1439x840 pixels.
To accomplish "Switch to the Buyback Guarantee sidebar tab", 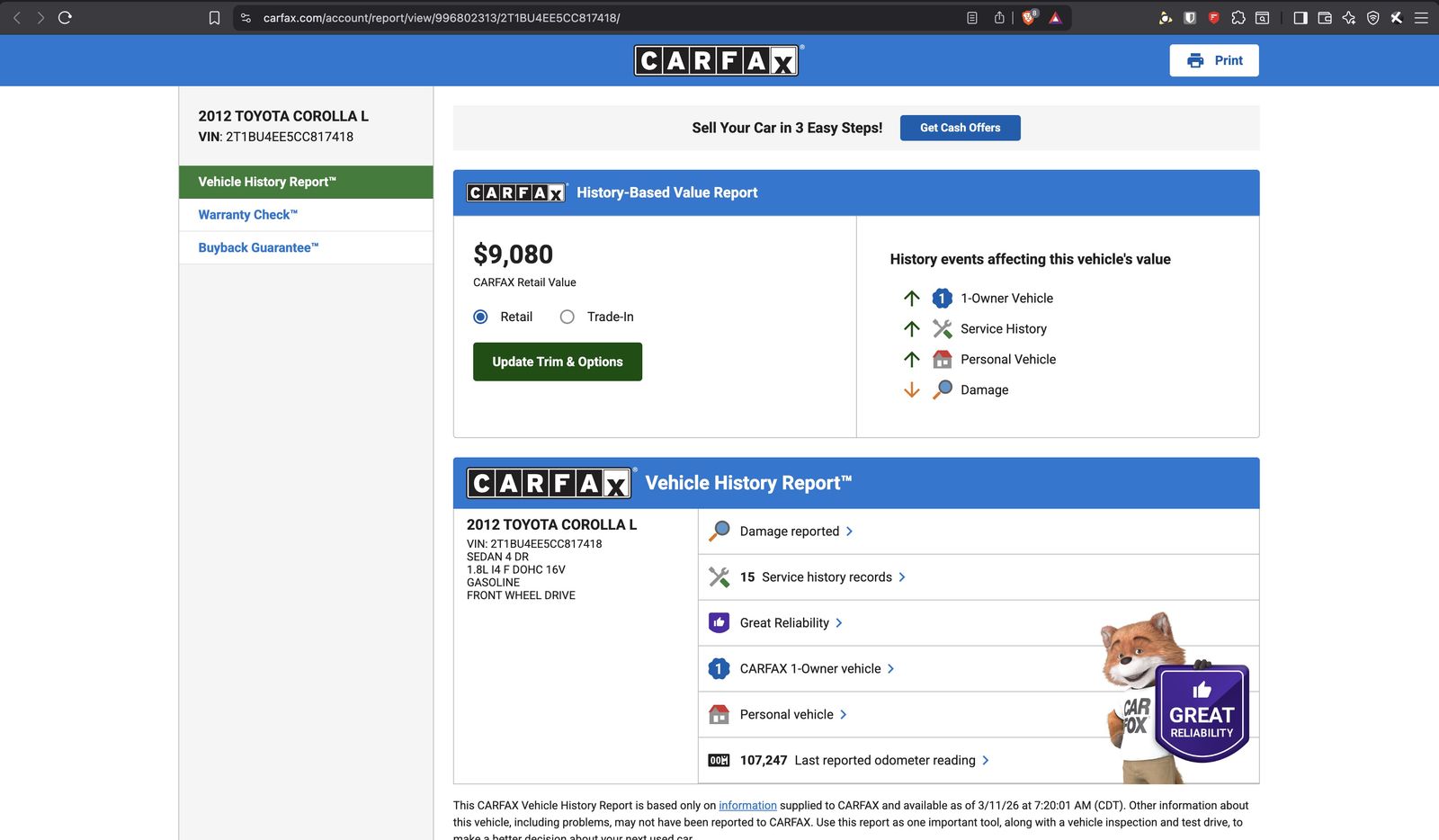I will (x=258, y=247).
